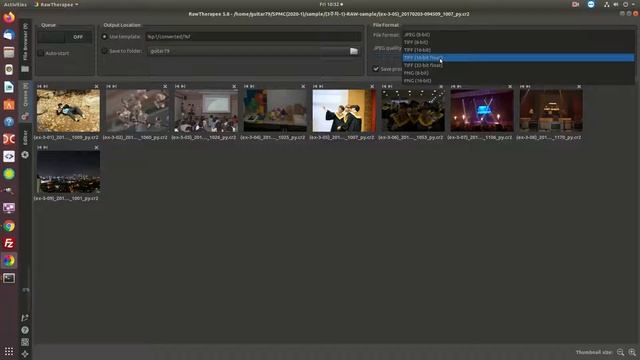Image resolution: width=640 pixels, height=360 pixels.
Task: Select the ex-3-07 concert stage thumbnail
Action: click(482, 111)
